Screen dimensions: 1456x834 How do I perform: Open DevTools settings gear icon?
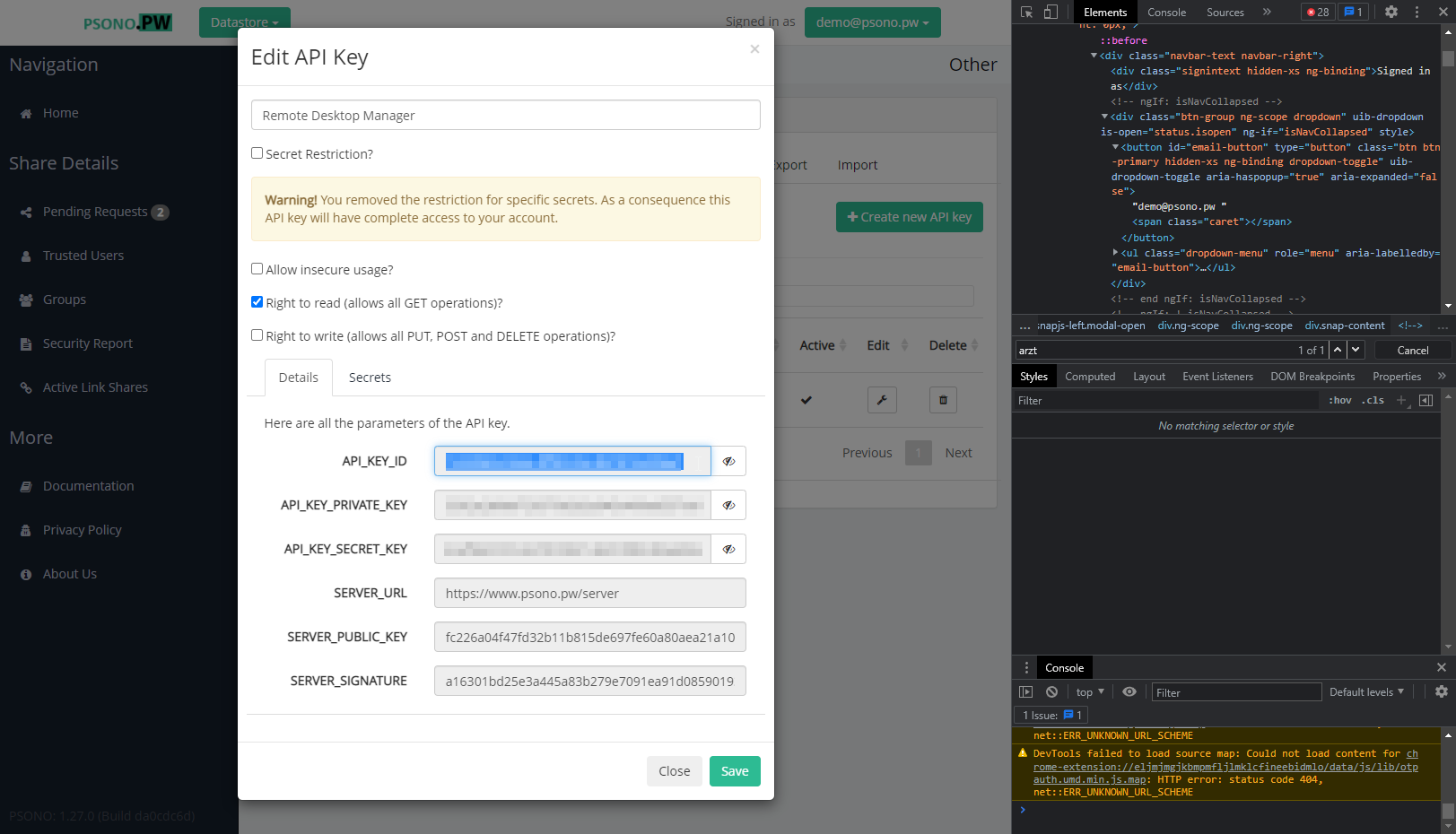[1391, 12]
